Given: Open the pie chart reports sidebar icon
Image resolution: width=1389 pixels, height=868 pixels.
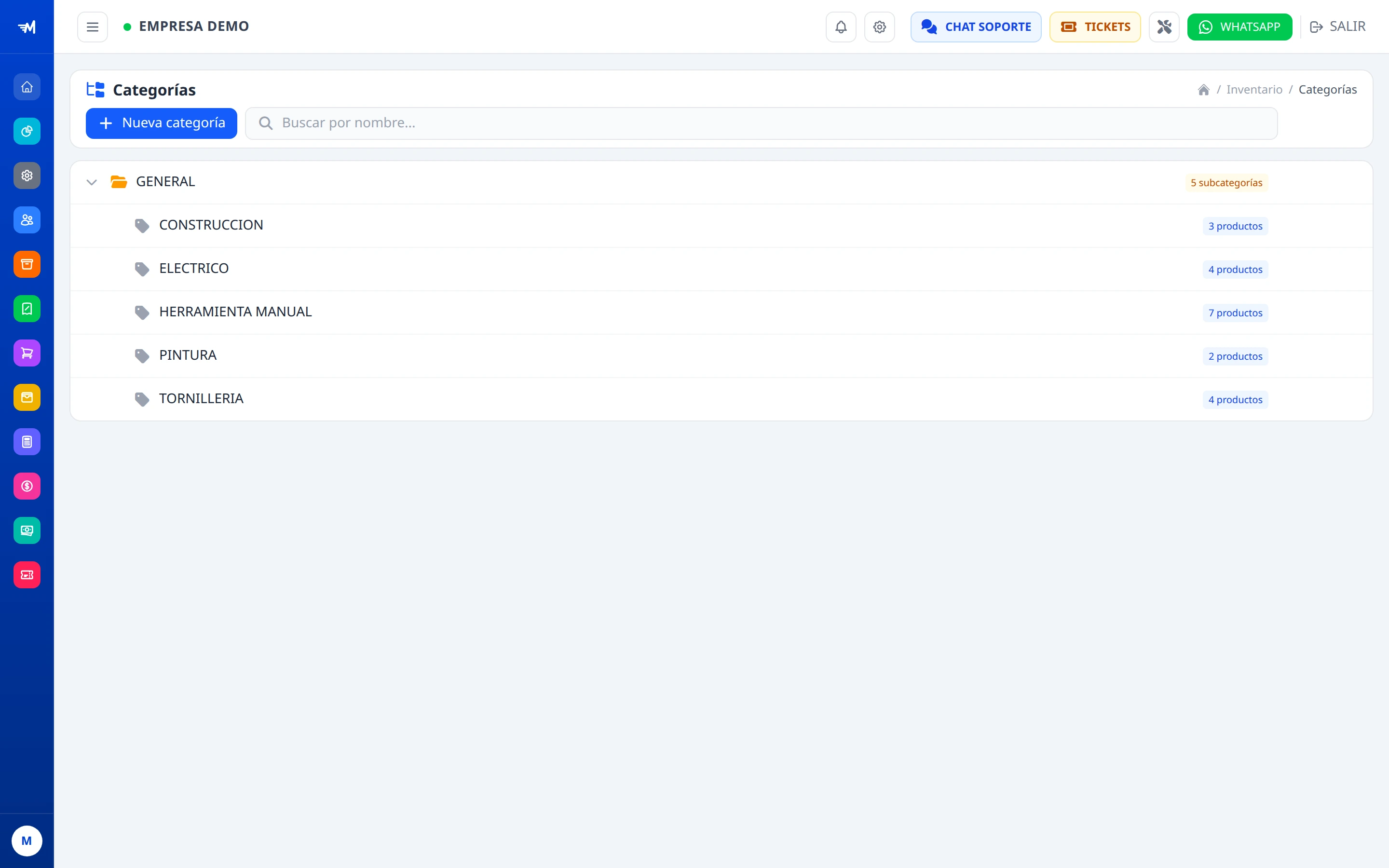Looking at the screenshot, I should 27,132.
